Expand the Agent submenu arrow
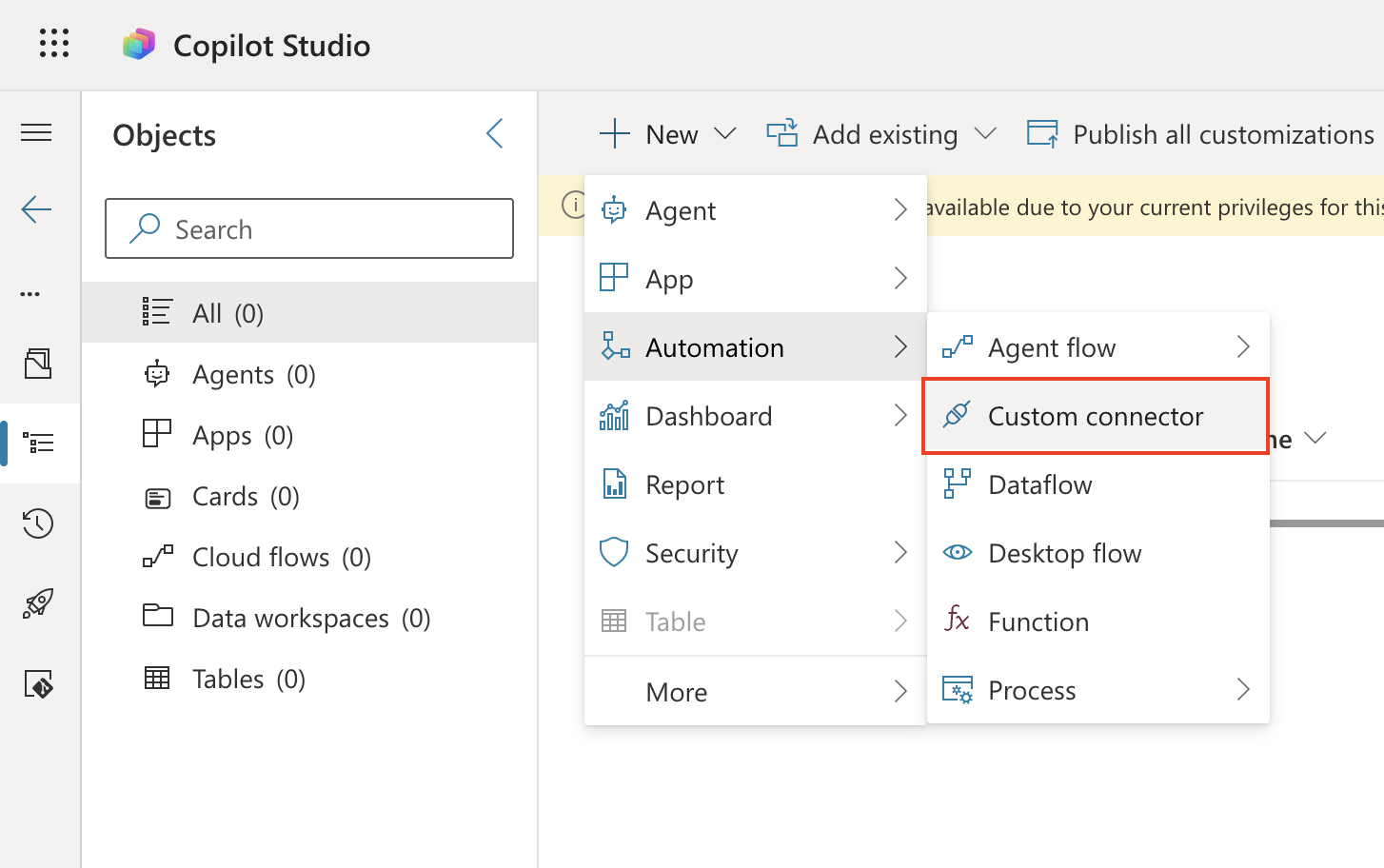1384x868 pixels. [x=900, y=209]
